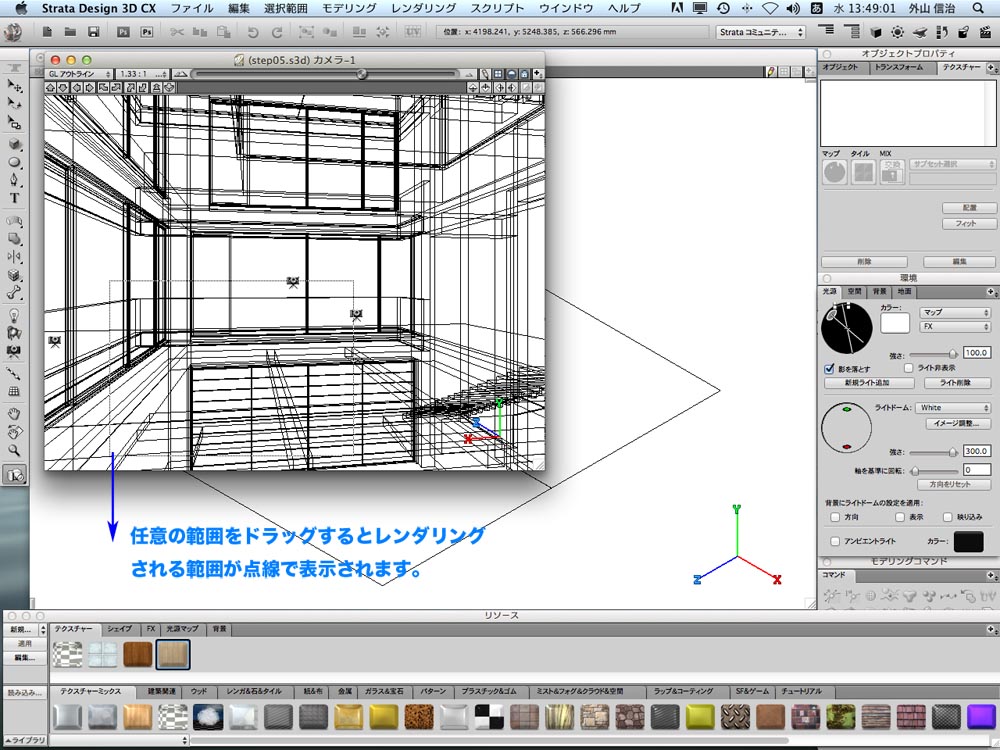Open the ライトドーム White dropdown
The height and width of the screenshot is (750, 1000).
pos(953,408)
